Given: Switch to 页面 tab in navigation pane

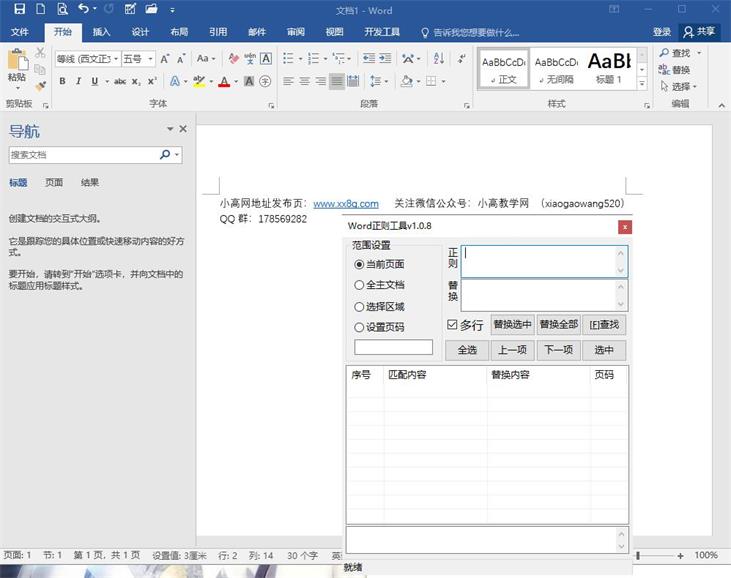Looking at the screenshot, I should (54, 182).
